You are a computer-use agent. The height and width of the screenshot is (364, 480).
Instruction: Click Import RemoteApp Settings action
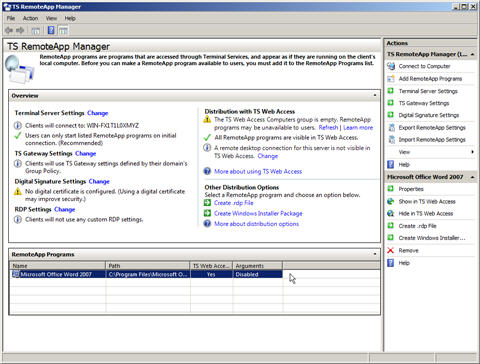(432, 139)
